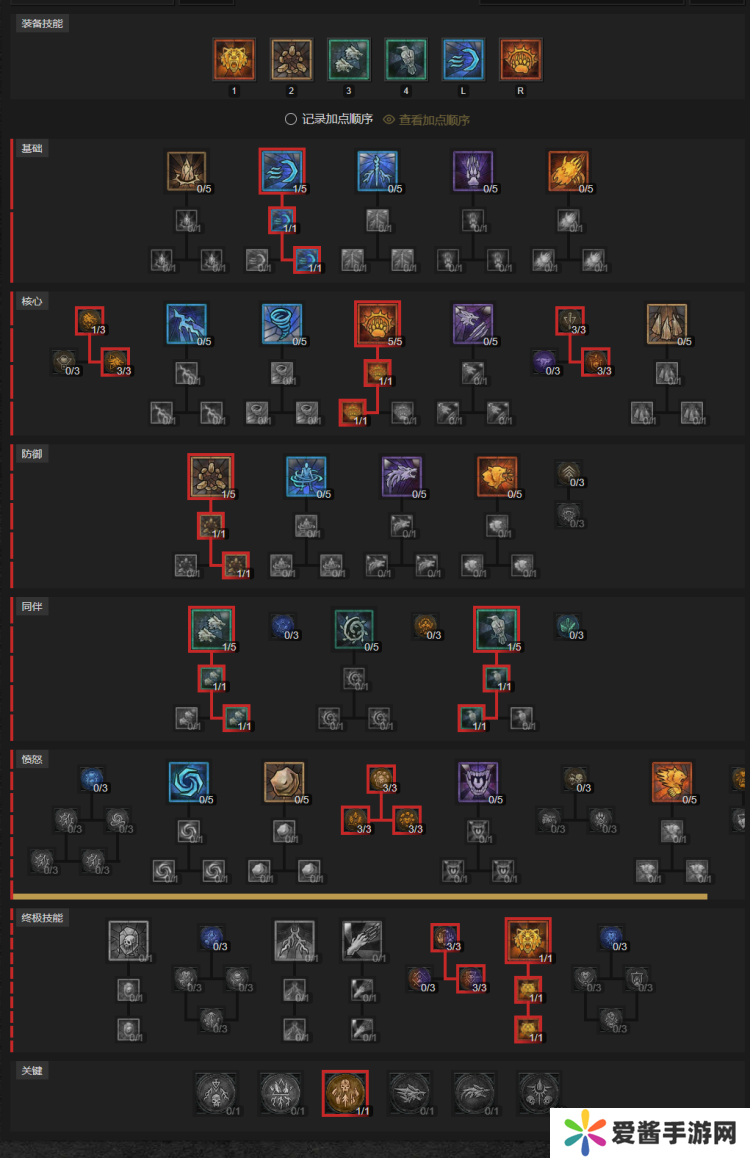Open the 查看加点顺序 link
The image size is (750, 1158).
click(434, 120)
